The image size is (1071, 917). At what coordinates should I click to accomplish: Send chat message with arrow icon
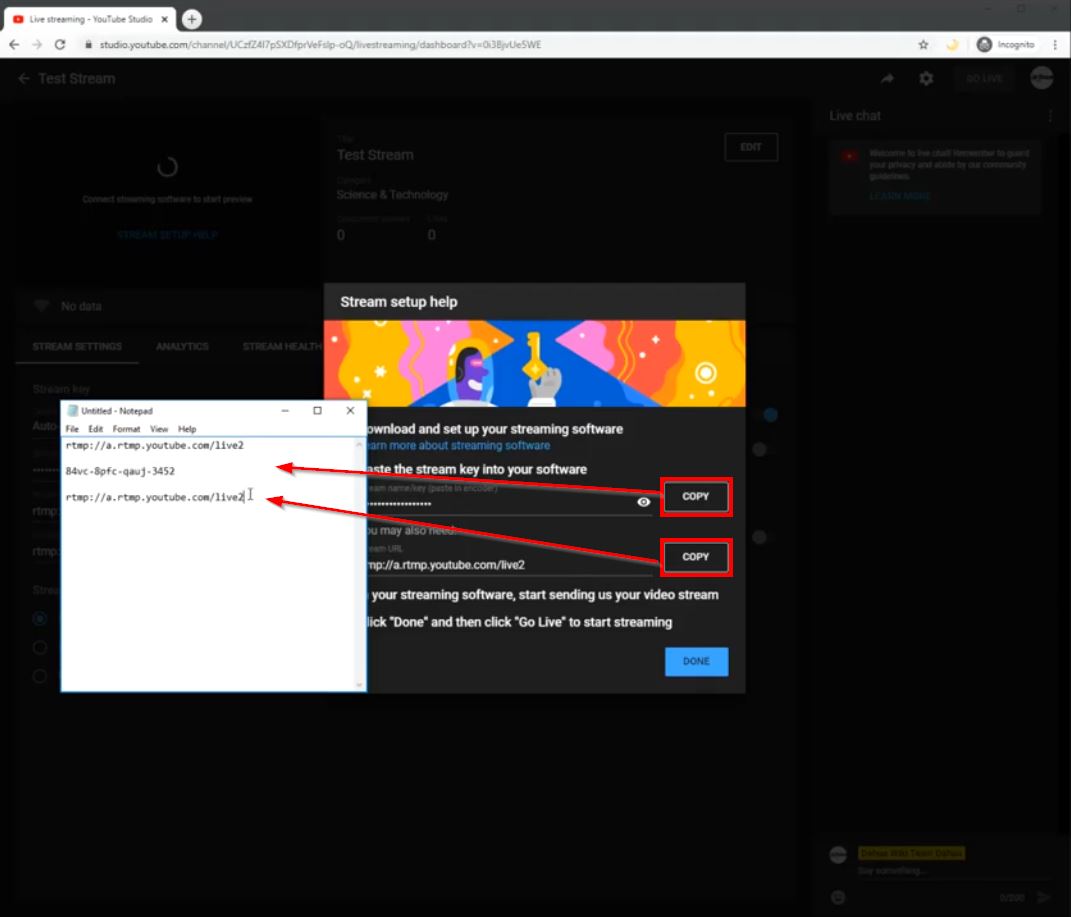coord(1044,897)
